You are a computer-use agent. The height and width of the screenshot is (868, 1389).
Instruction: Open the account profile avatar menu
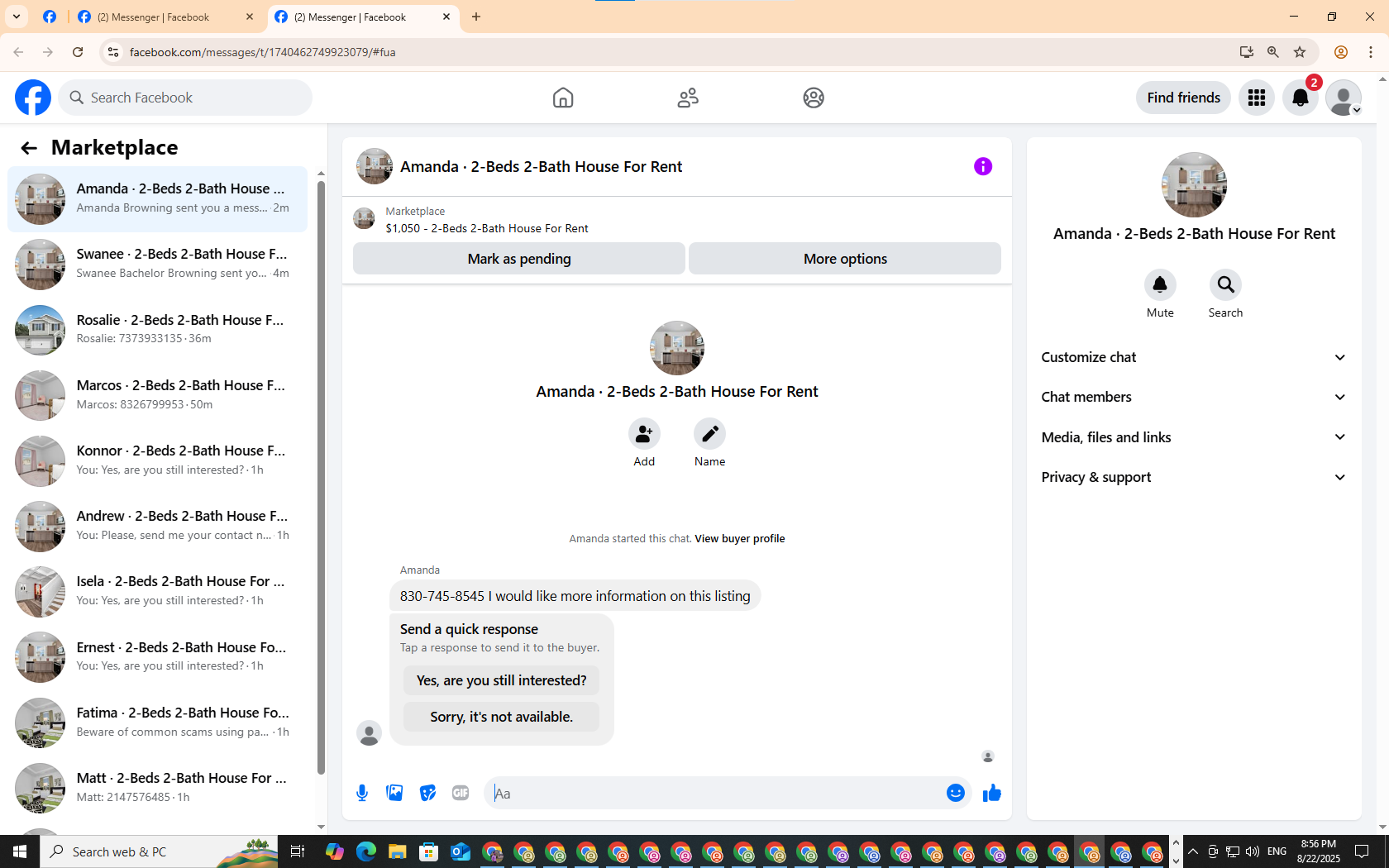tap(1344, 98)
